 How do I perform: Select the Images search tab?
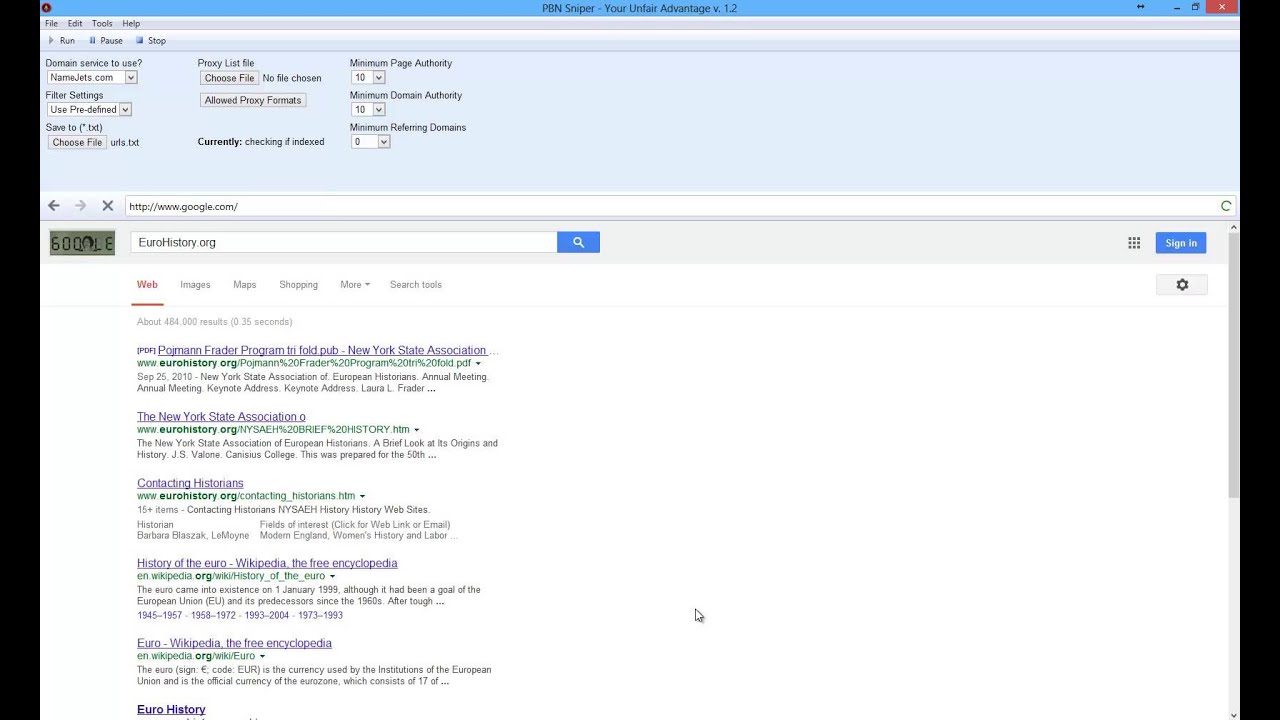pos(195,285)
